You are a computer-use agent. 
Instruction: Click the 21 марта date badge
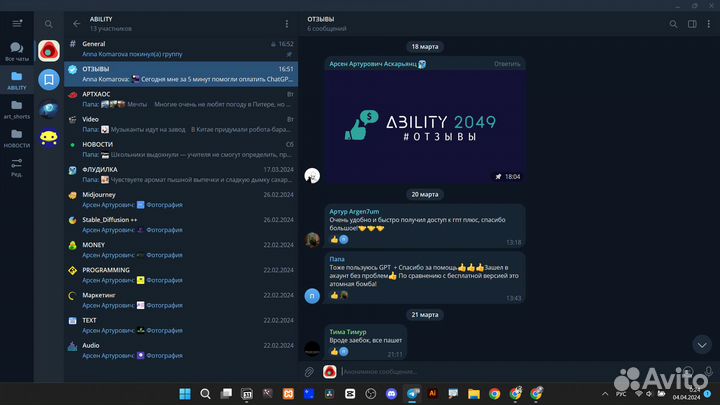(x=425, y=315)
